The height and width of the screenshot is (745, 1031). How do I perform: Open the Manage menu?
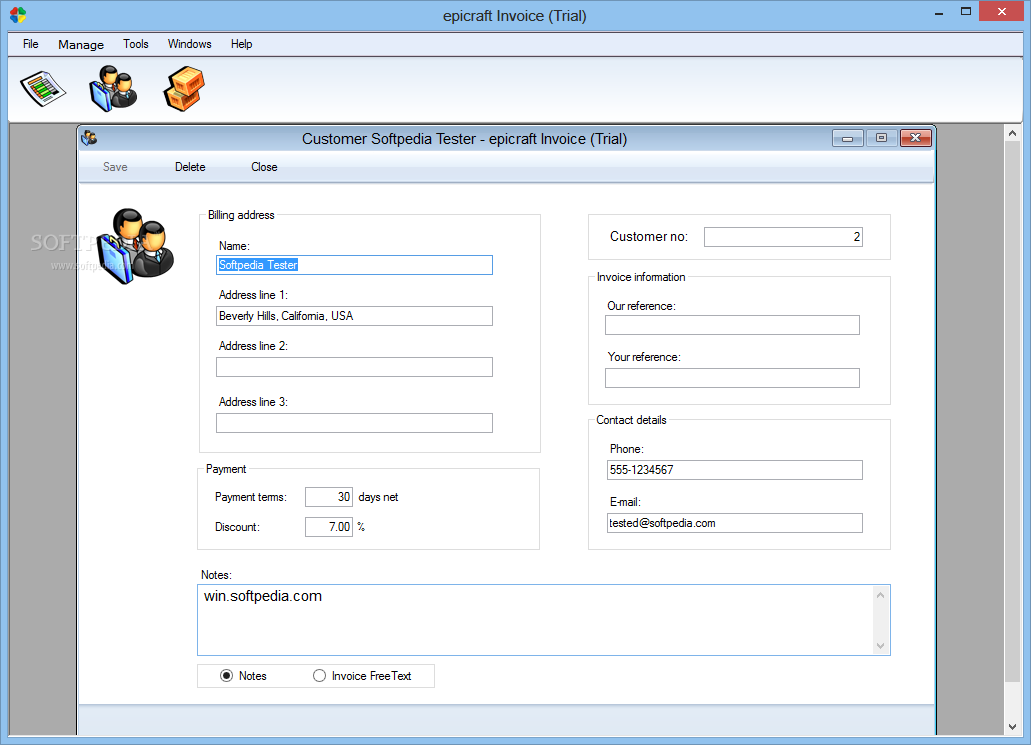point(81,44)
